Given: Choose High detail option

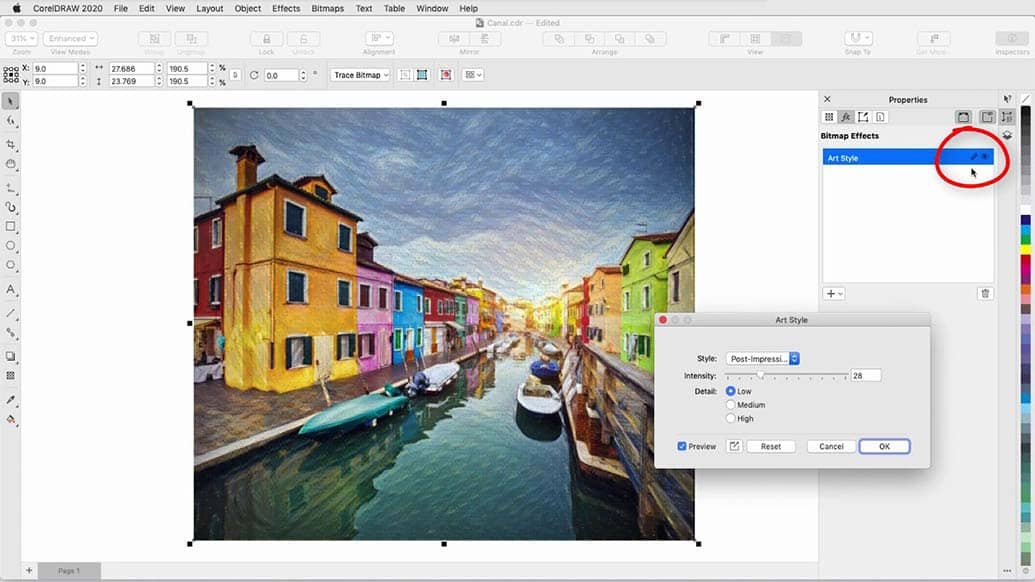Looking at the screenshot, I should click(731, 419).
